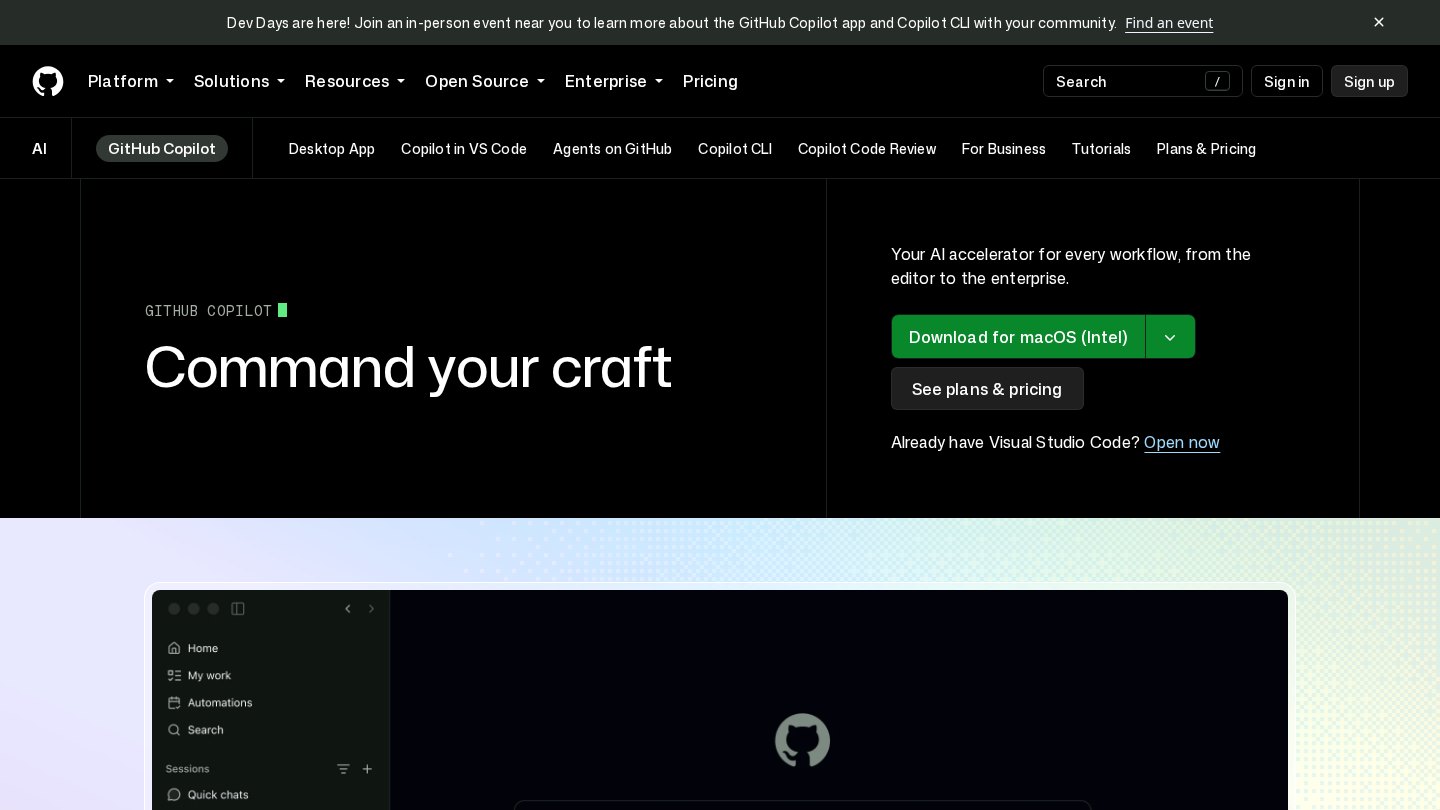Dismiss the Dev Days announcement banner
The width and height of the screenshot is (1440, 810).
click(x=1379, y=22)
